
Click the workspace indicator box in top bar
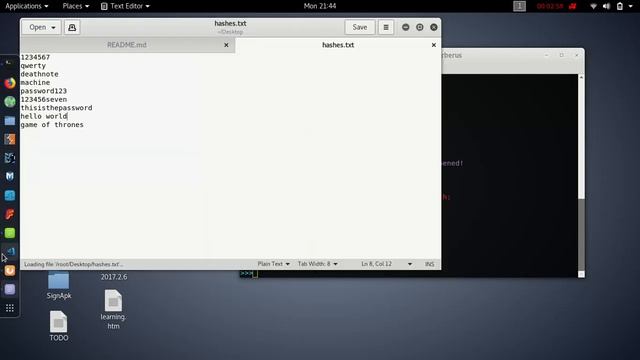519,6
